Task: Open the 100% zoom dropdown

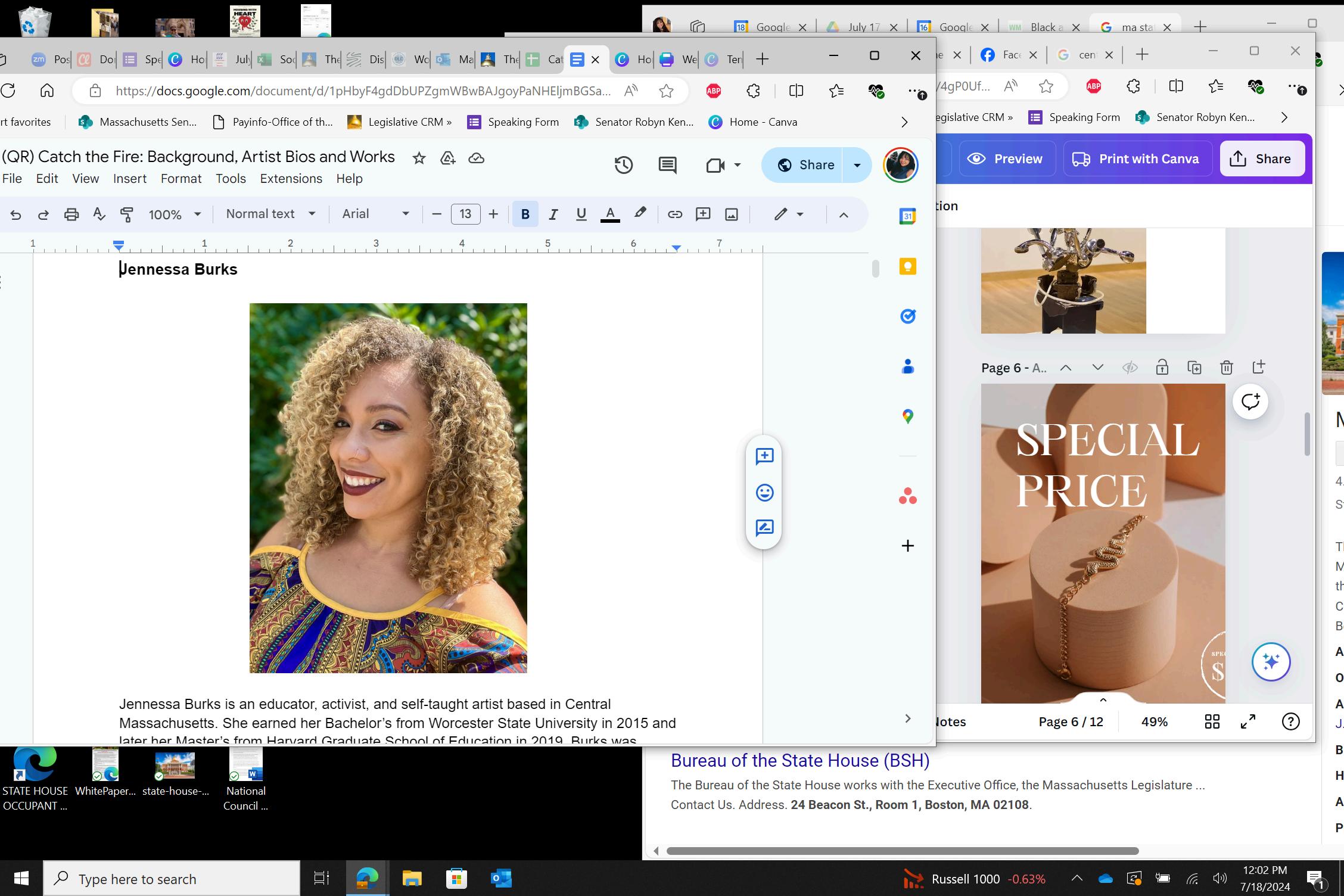Action: coord(174,214)
